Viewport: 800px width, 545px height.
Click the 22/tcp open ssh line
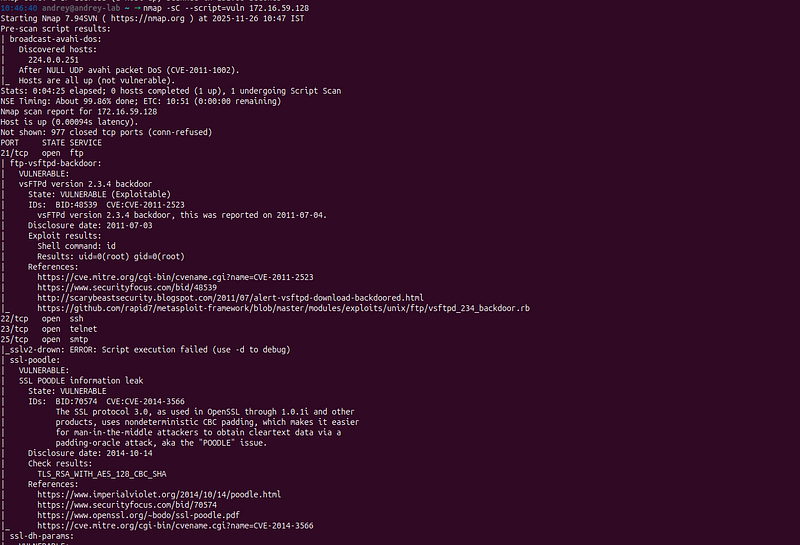[42, 318]
